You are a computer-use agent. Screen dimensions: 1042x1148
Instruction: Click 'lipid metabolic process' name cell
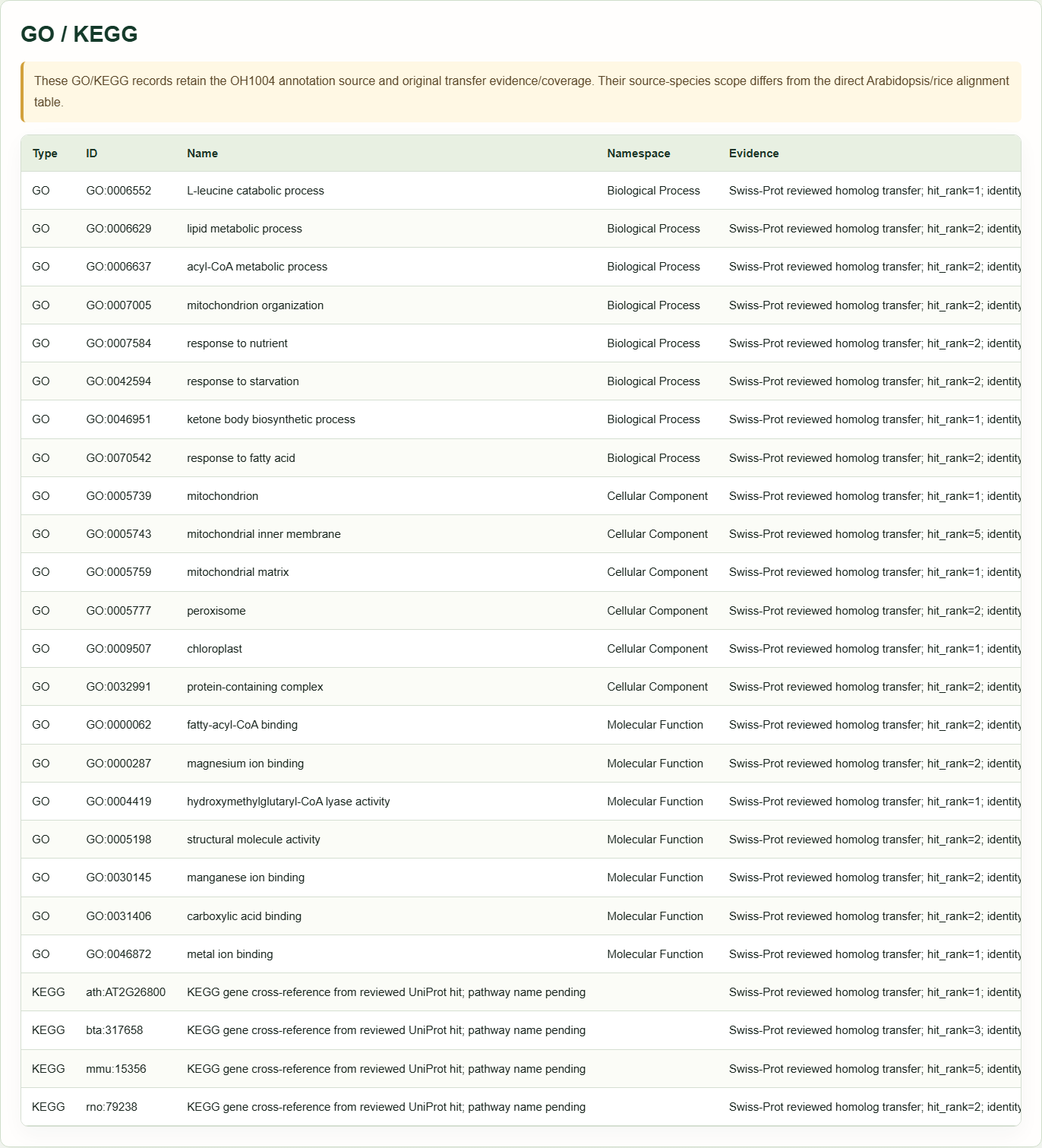245,229
